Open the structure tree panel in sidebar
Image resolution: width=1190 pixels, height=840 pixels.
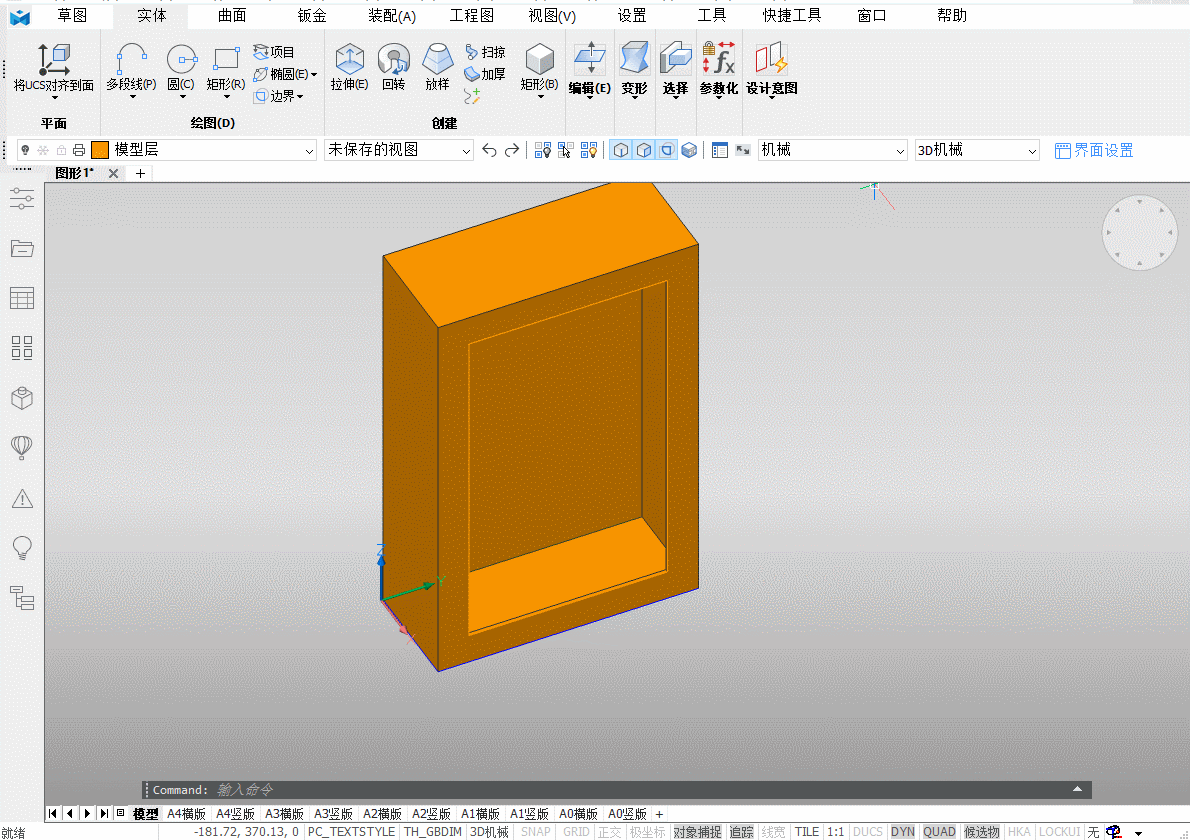tap(22, 598)
